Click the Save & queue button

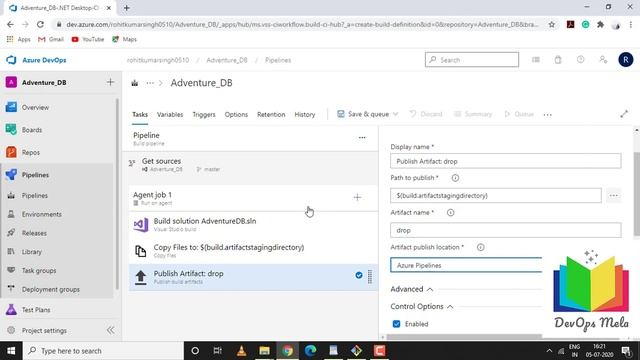363,114
